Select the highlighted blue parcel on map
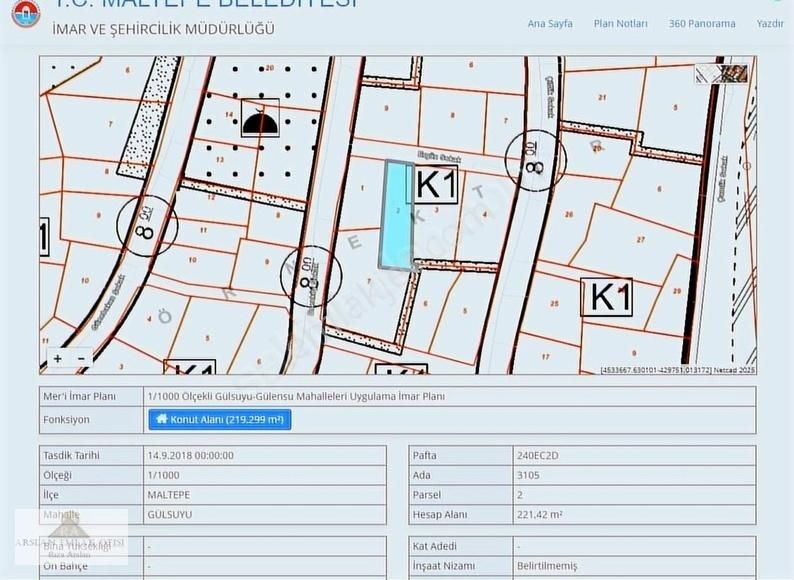The image size is (794, 580). coord(396,215)
